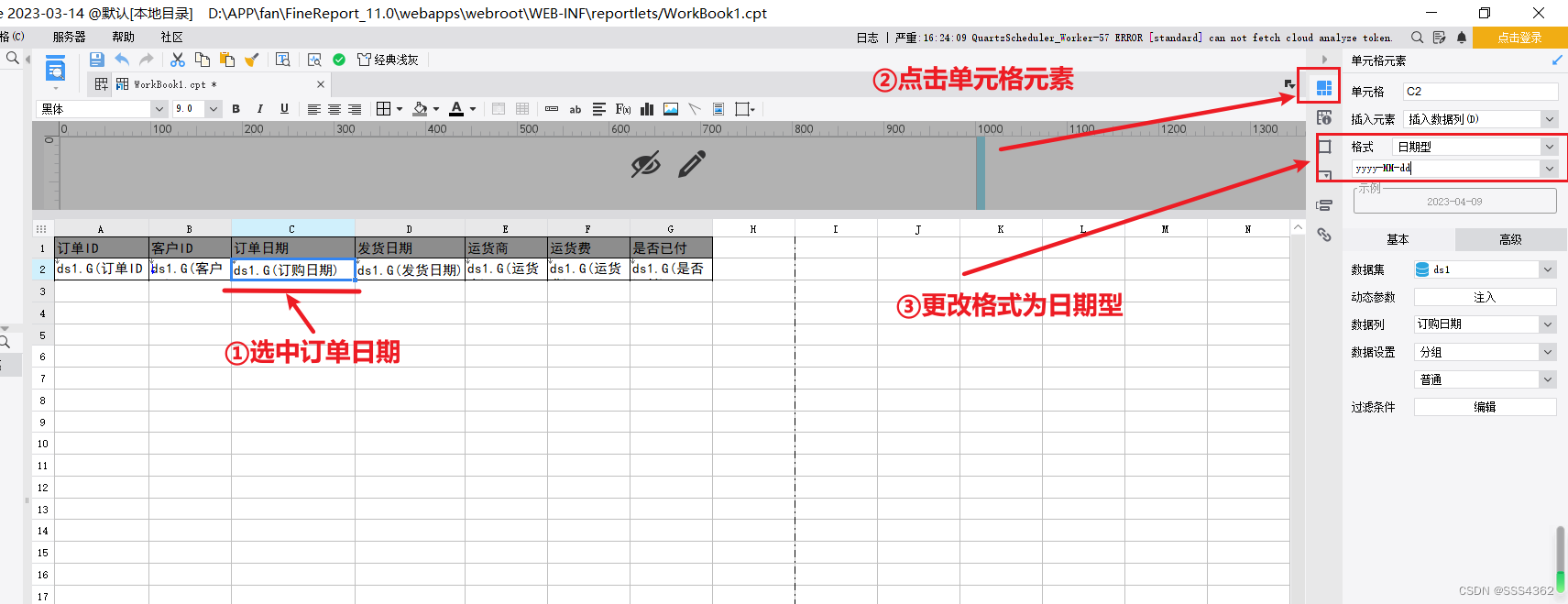Screen dimensions: 1568x604
Task: Close the WorkBook1.cpt tab
Action: point(321,84)
